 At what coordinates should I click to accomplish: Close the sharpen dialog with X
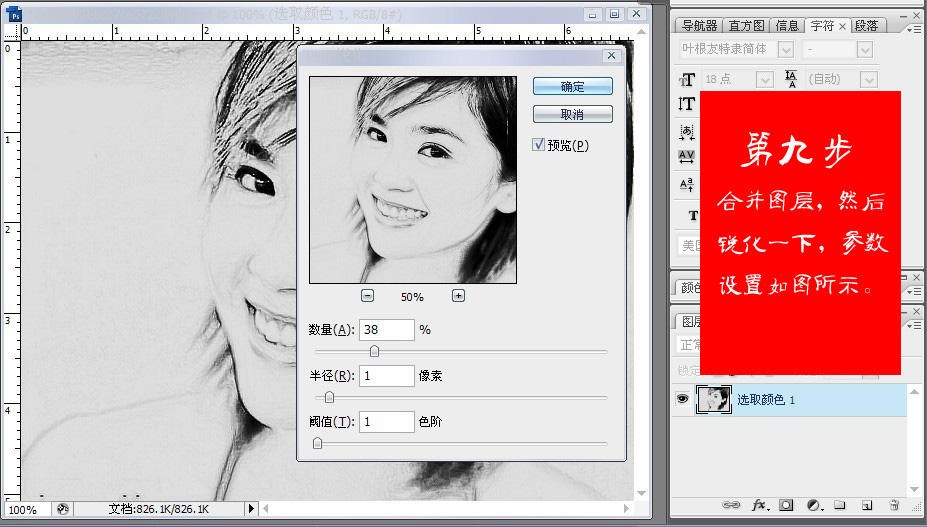[611, 56]
